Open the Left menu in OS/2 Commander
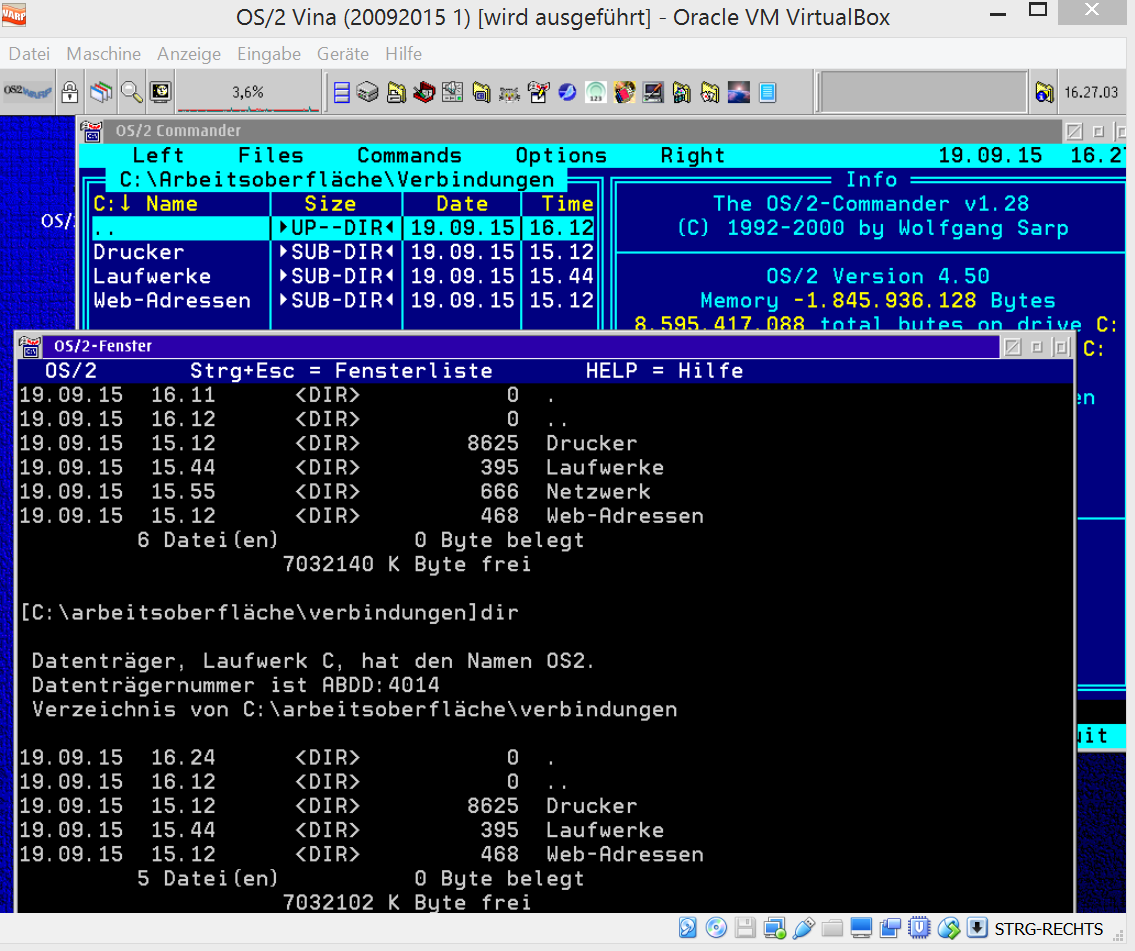The width and height of the screenshot is (1135, 951). pos(158,156)
